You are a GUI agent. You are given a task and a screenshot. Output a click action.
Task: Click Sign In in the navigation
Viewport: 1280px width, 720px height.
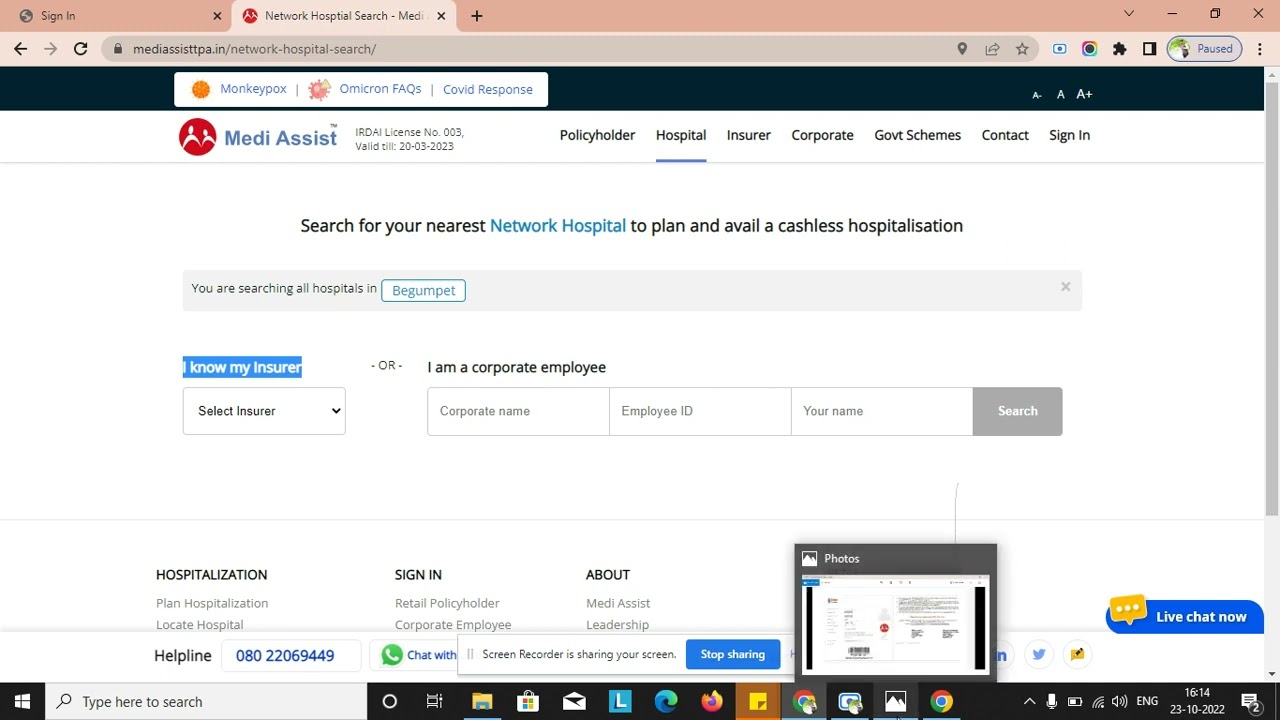(x=1069, y=135)
